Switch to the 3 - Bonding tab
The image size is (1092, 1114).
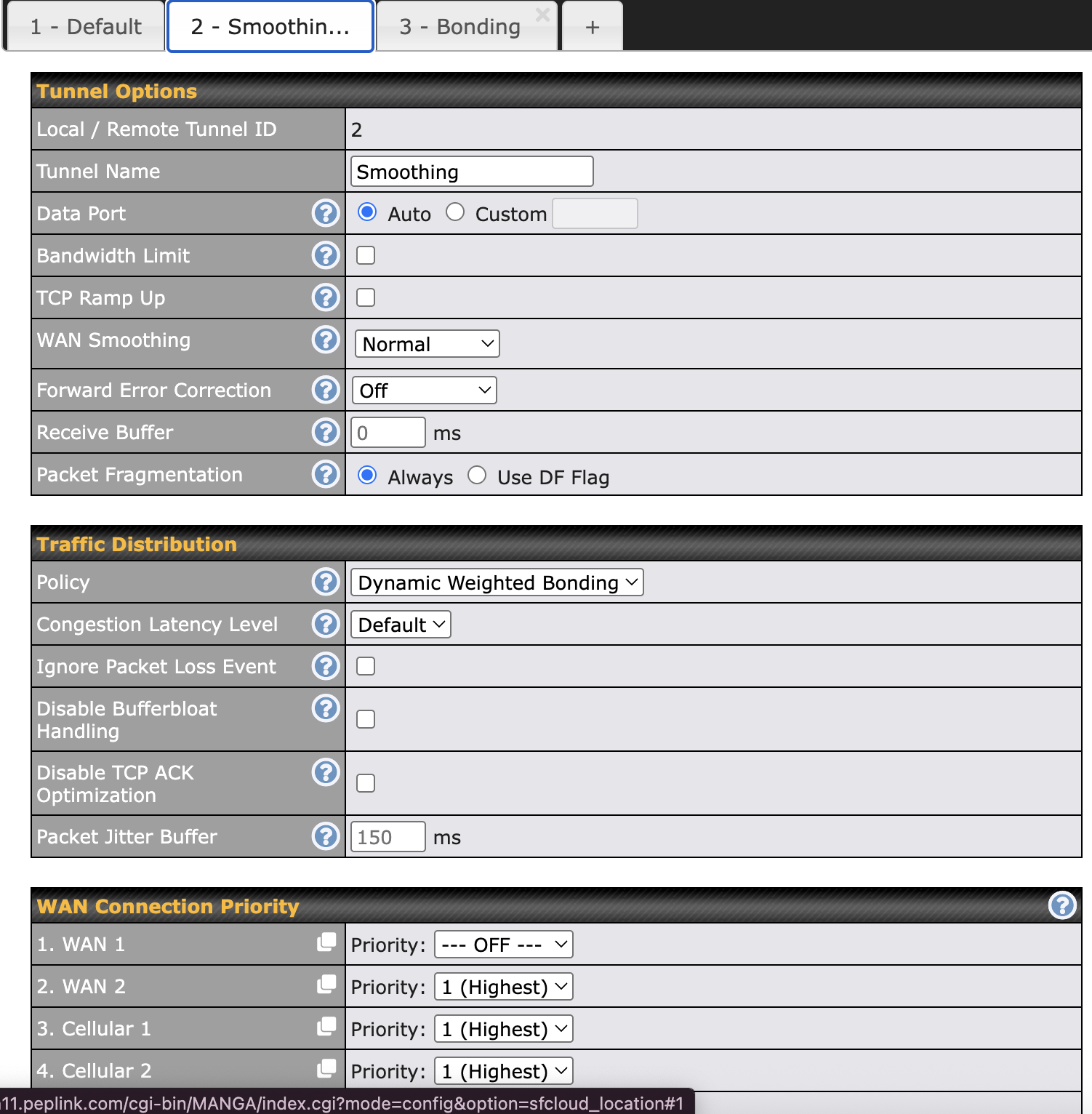click(x=459, y=27)
